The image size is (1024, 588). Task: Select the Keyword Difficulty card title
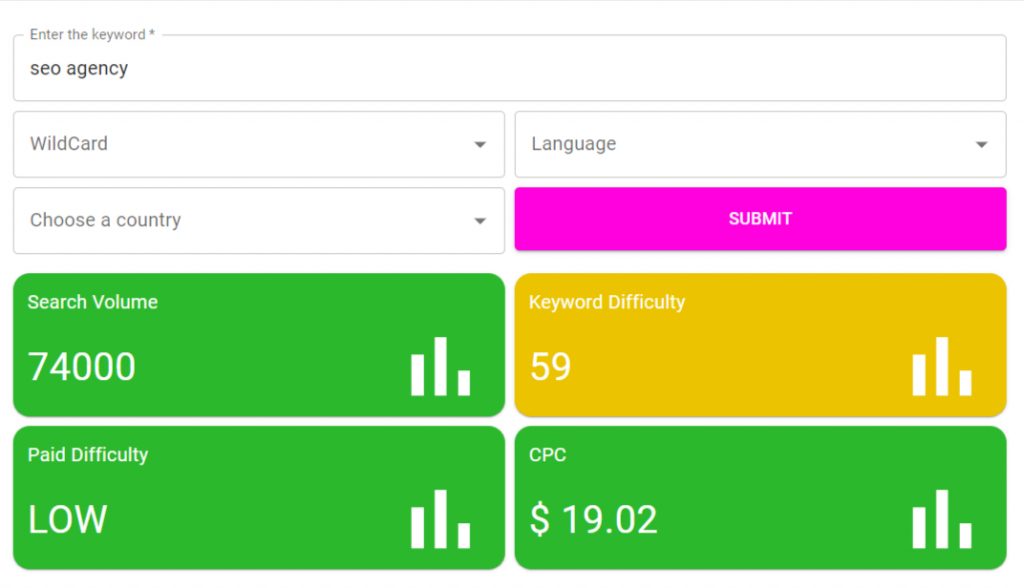606,302
